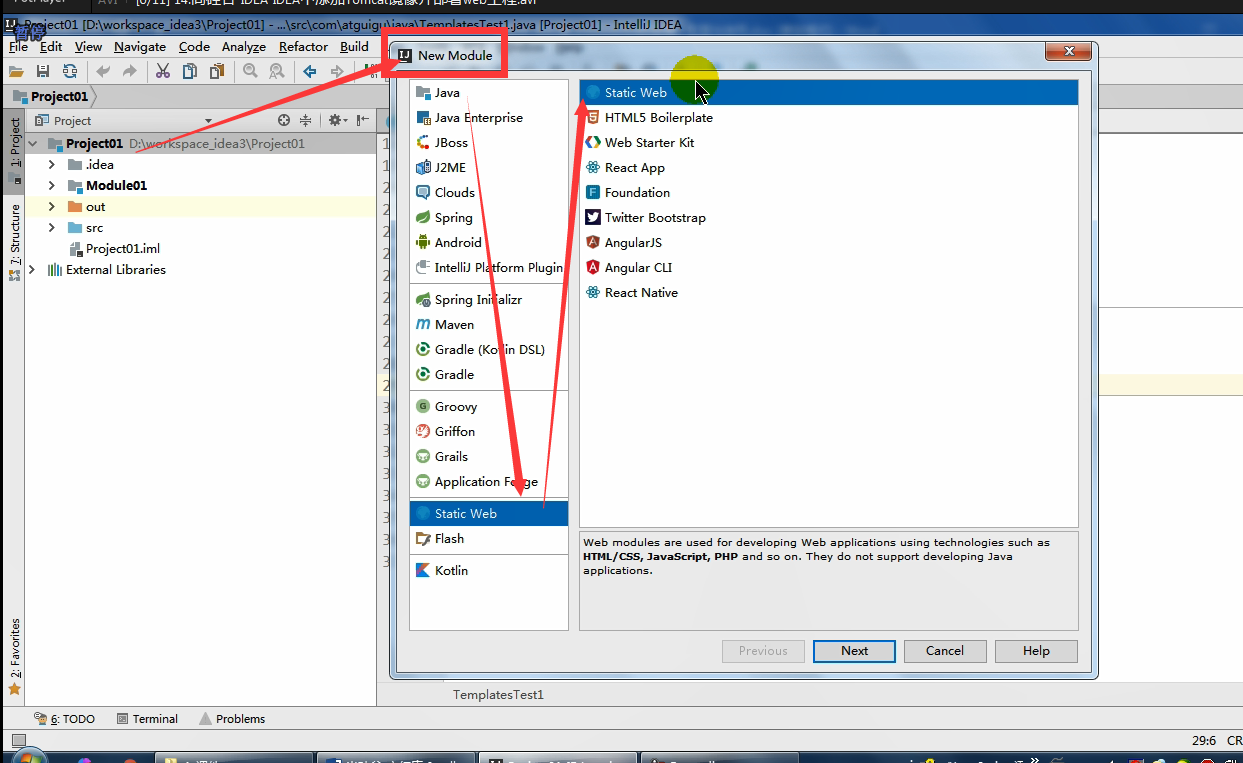Open the File menu
The image size is (1243, 763).
(18, 47)
